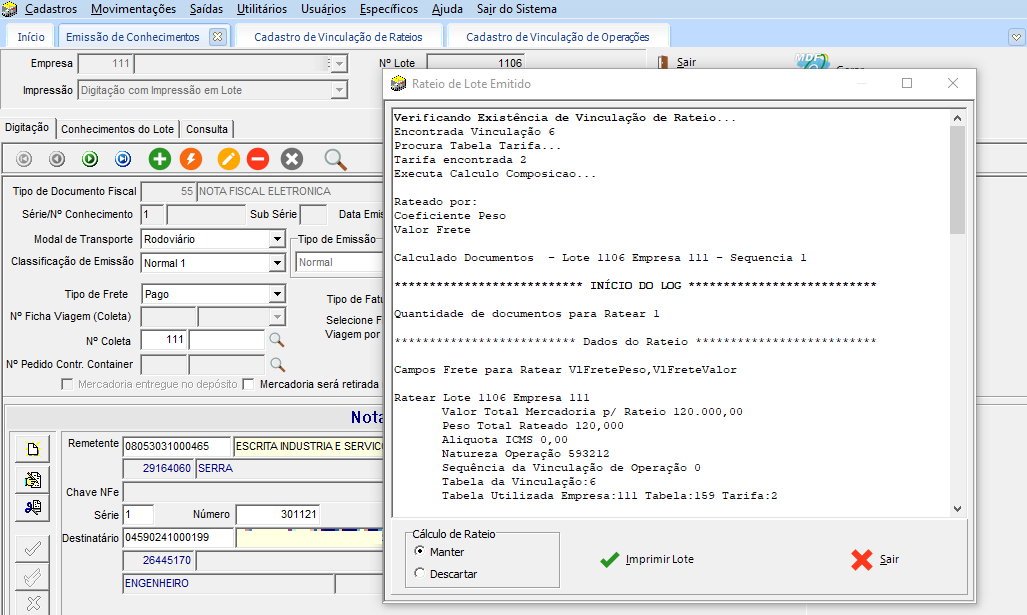This screenshot has height=615, width=1027.
Task: Go to next record with green arrow
Action: (90, 158)
